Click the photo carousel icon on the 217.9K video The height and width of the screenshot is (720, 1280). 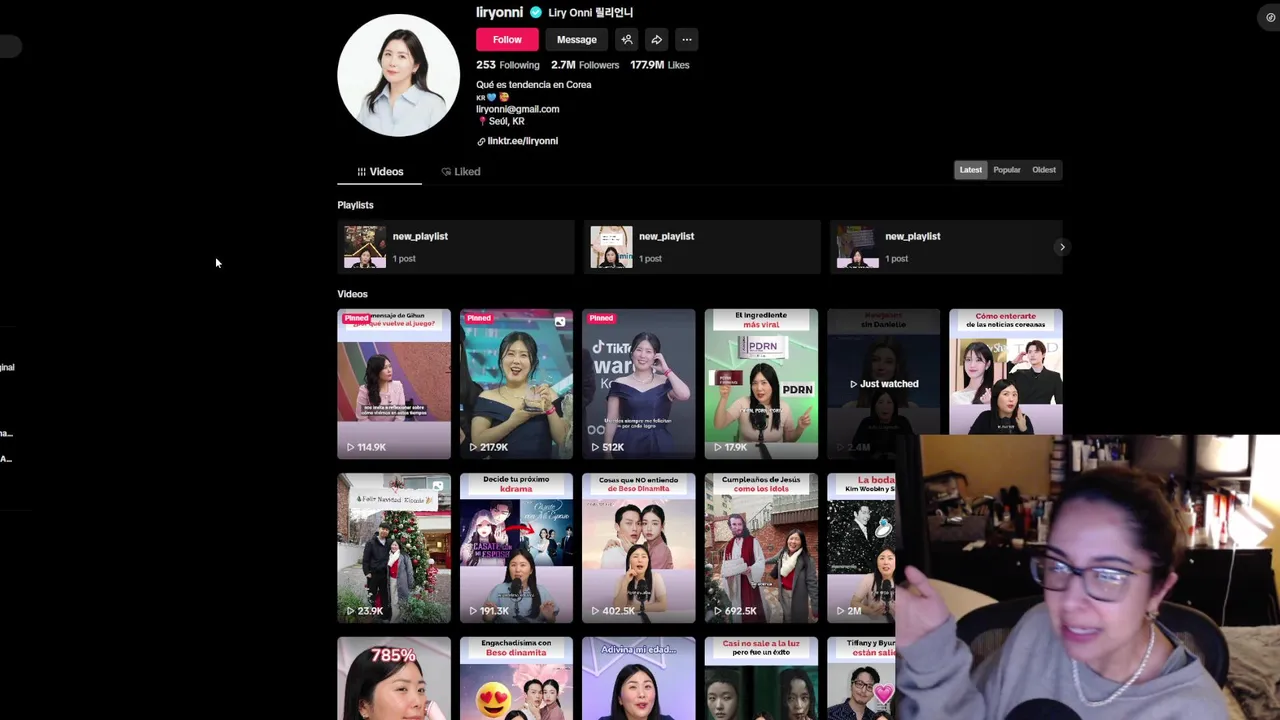[560, 322]
